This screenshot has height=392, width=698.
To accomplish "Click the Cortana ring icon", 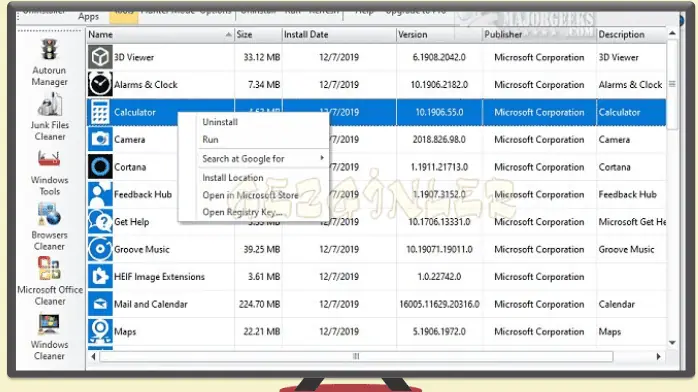I will point(100,167).
